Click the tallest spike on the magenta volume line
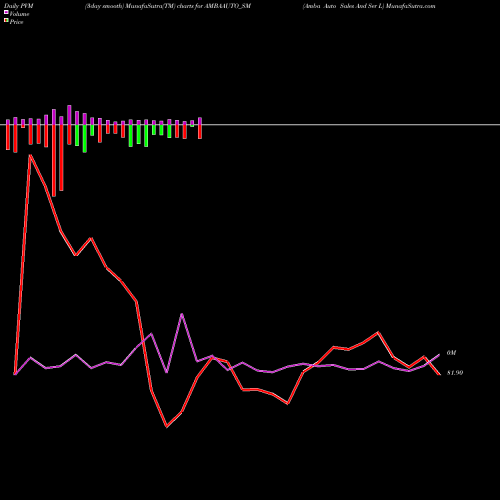This screenshot has width=500, height=500. (x=182, y=314)
